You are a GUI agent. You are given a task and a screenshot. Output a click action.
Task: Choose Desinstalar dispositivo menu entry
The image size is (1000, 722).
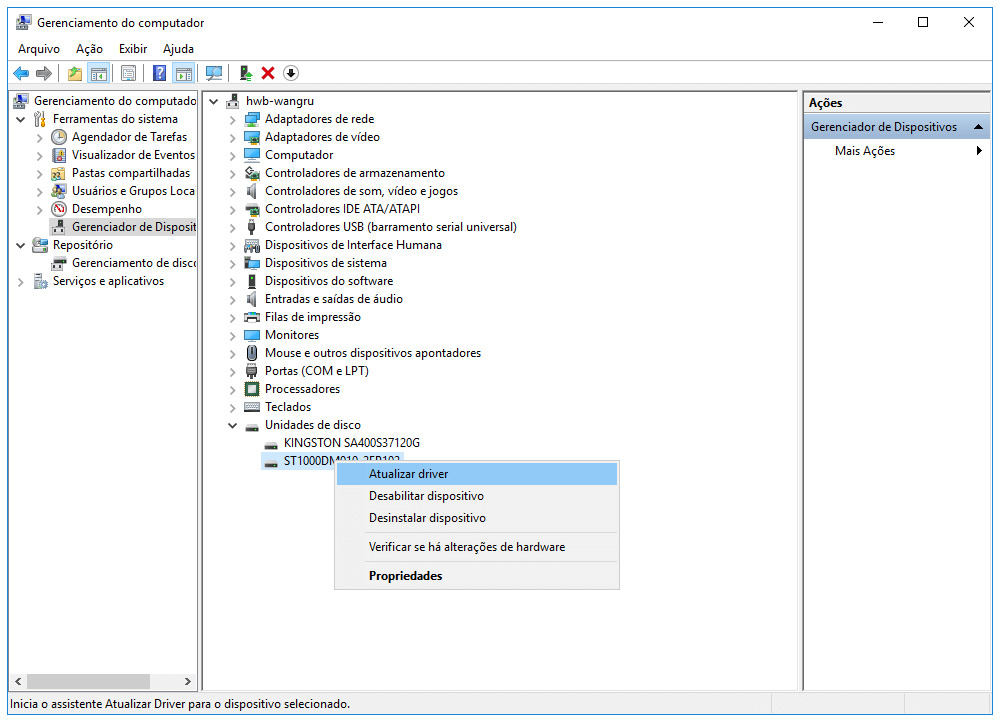pyautogui.click(x=476, y=518)
